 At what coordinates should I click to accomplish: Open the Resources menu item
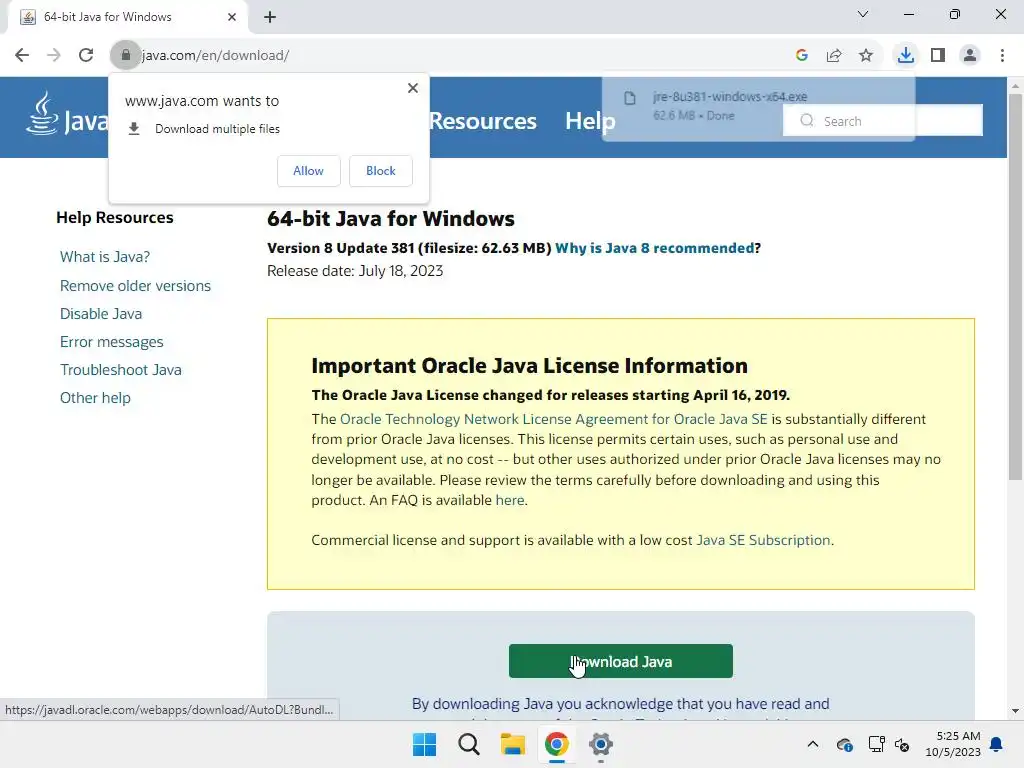click(x=483, y=121)
